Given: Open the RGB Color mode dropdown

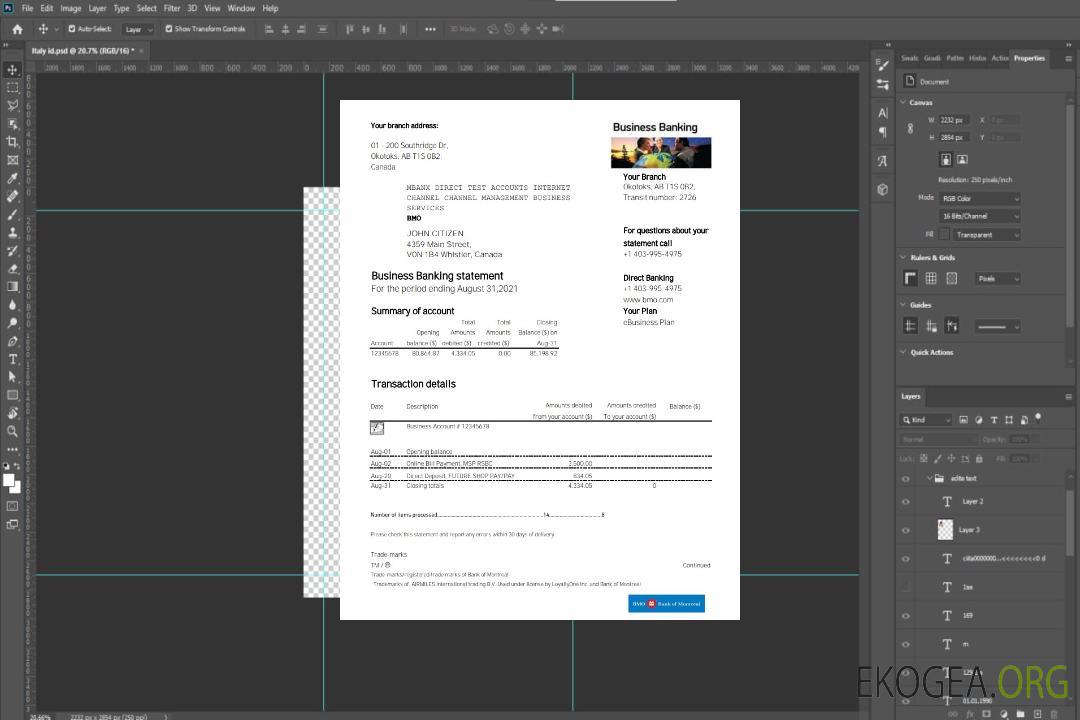Looking at the screenshot, I should click(x=979, y=198).
